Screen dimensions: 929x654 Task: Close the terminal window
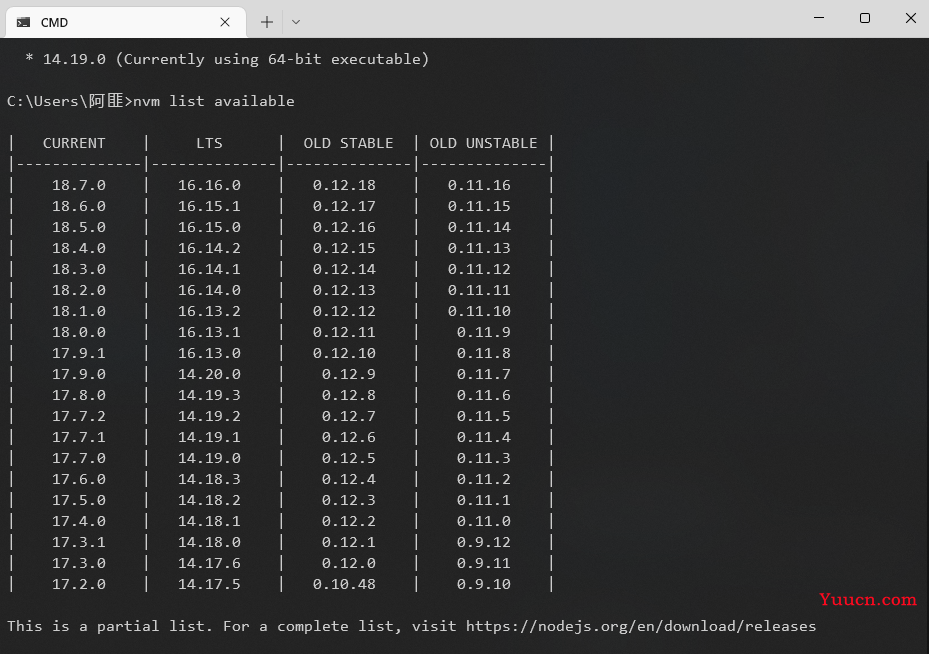[x=911, y=18]
